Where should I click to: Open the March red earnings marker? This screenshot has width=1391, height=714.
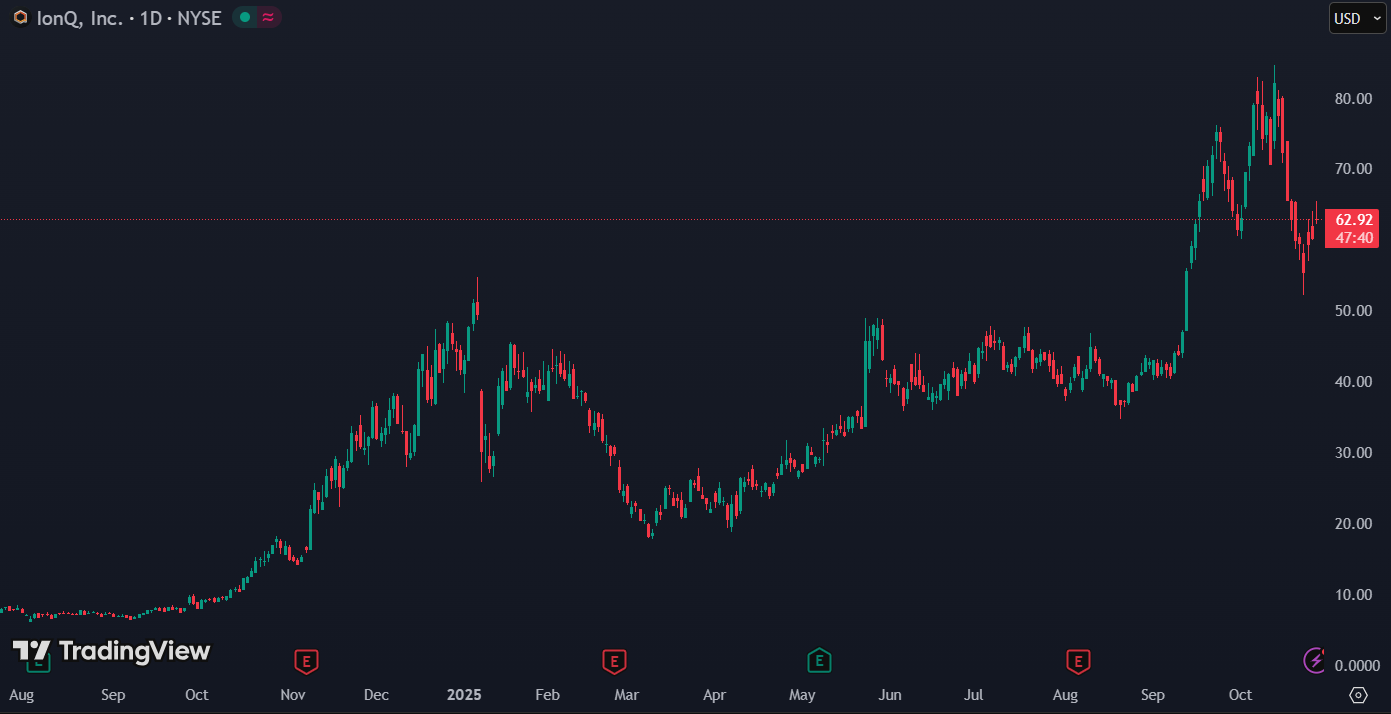614,661
